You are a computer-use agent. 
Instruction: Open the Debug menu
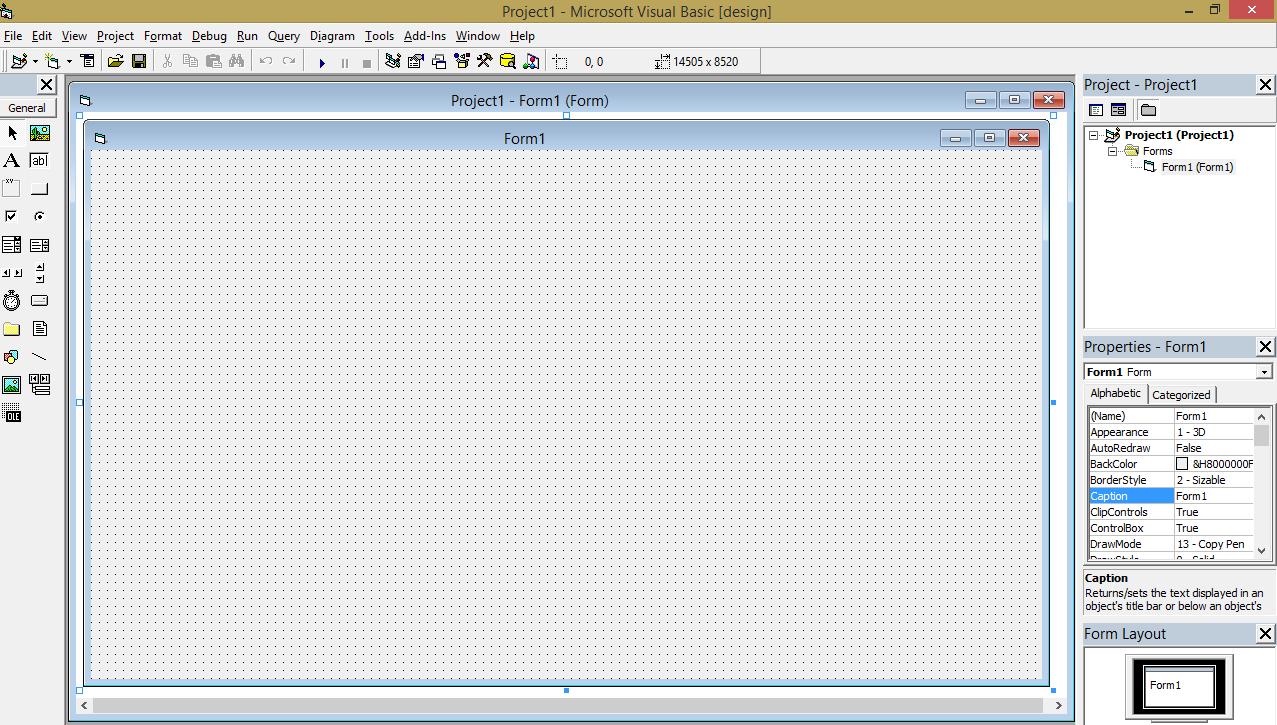tap(209, 35)
